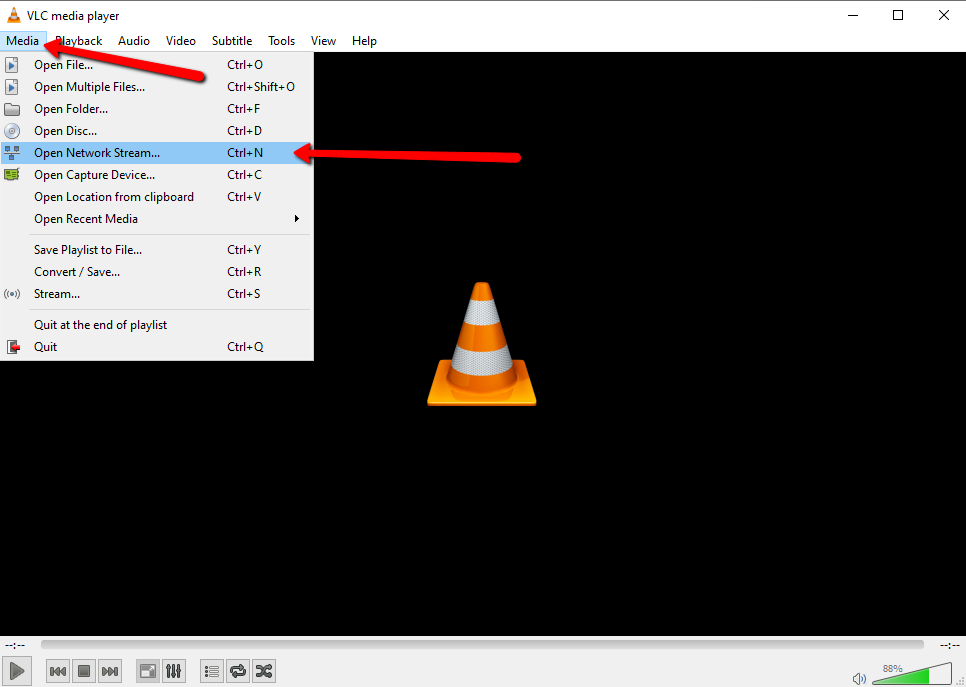Screen dimensions: 966x687
Task: Click the remaining time label at right
Action: click(x=949, y=645)
